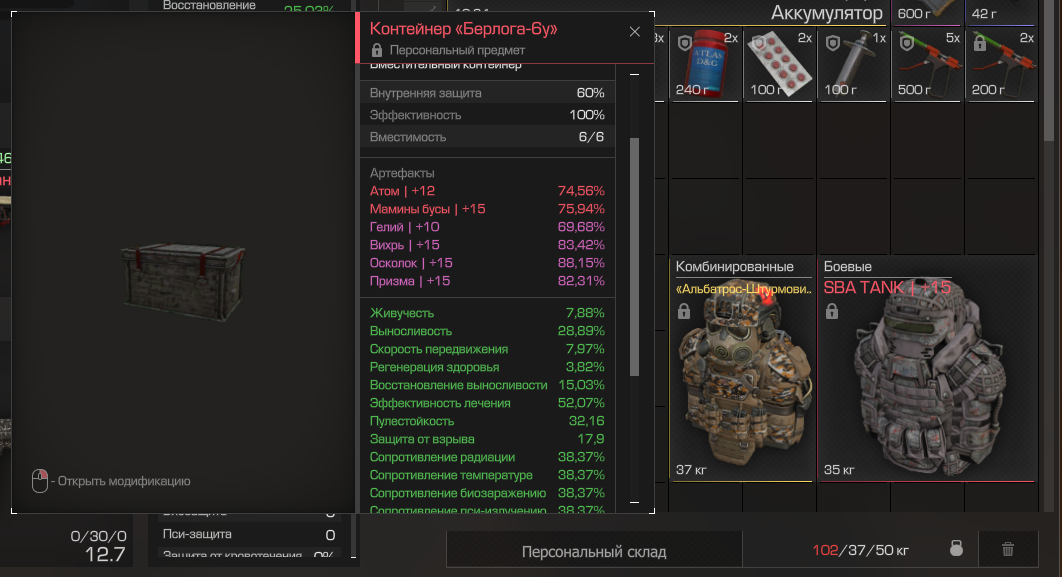Click the weight icon near storage capacity
Screen dimensions: 1062x577
coord(956,549)
